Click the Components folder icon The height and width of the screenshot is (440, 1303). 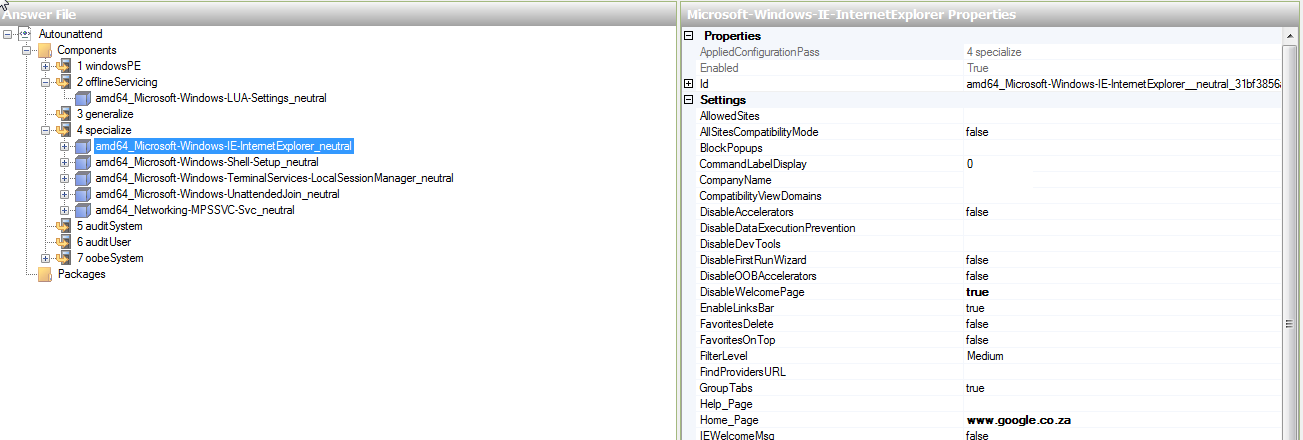[44, 50]
